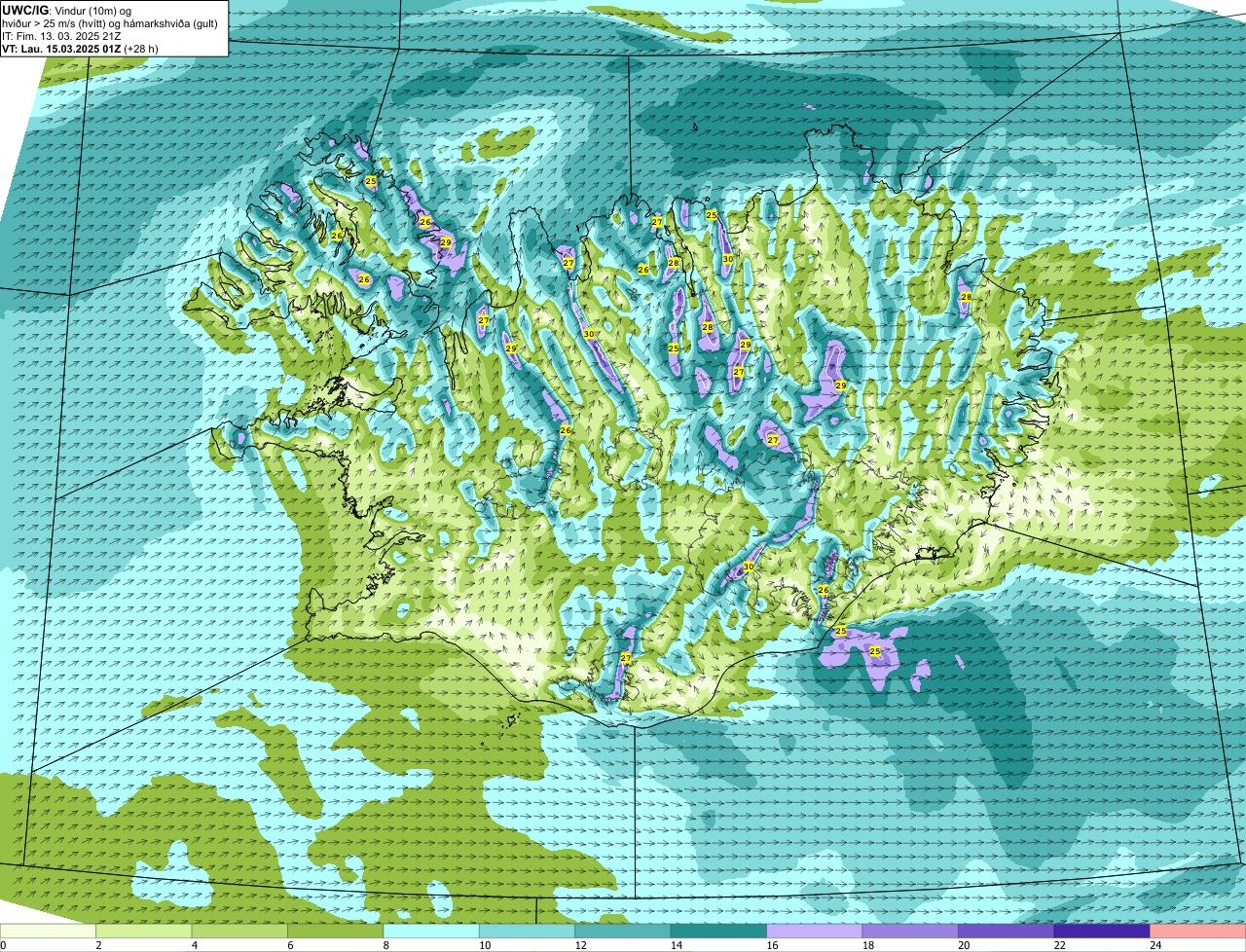
Task: Select the light cyan 8–10 m/s swatch
Action: coord(432,932)
